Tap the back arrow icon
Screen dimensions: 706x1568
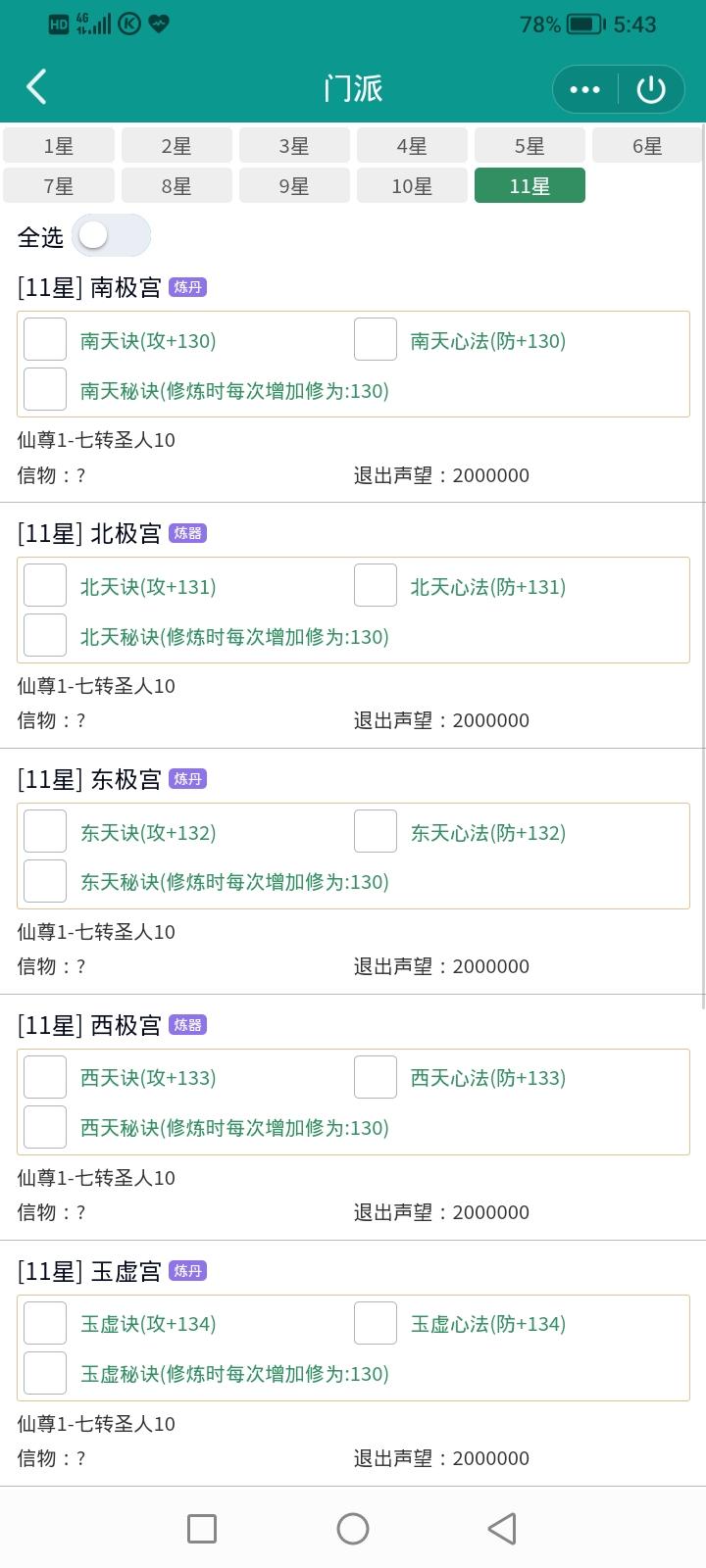[x=36, y=87]
